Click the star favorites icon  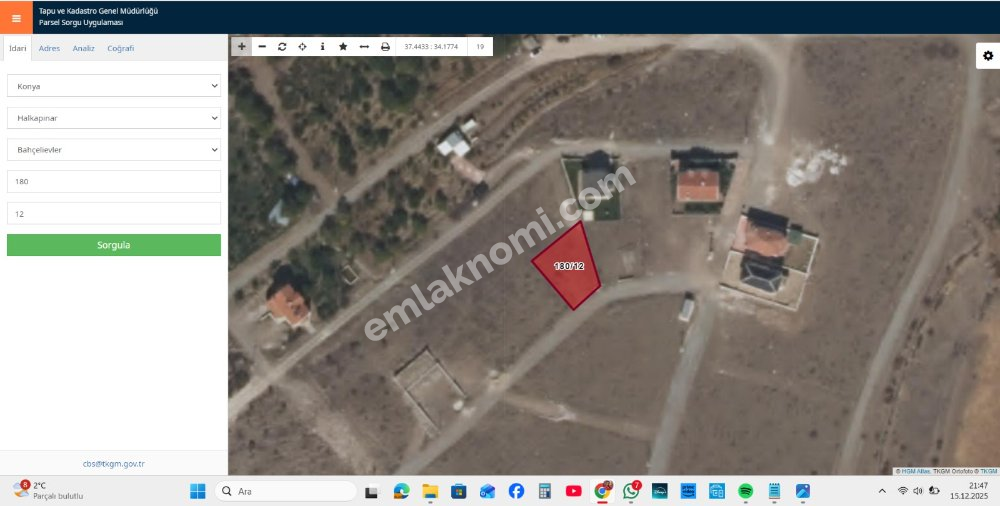click(x=343, y=46)
